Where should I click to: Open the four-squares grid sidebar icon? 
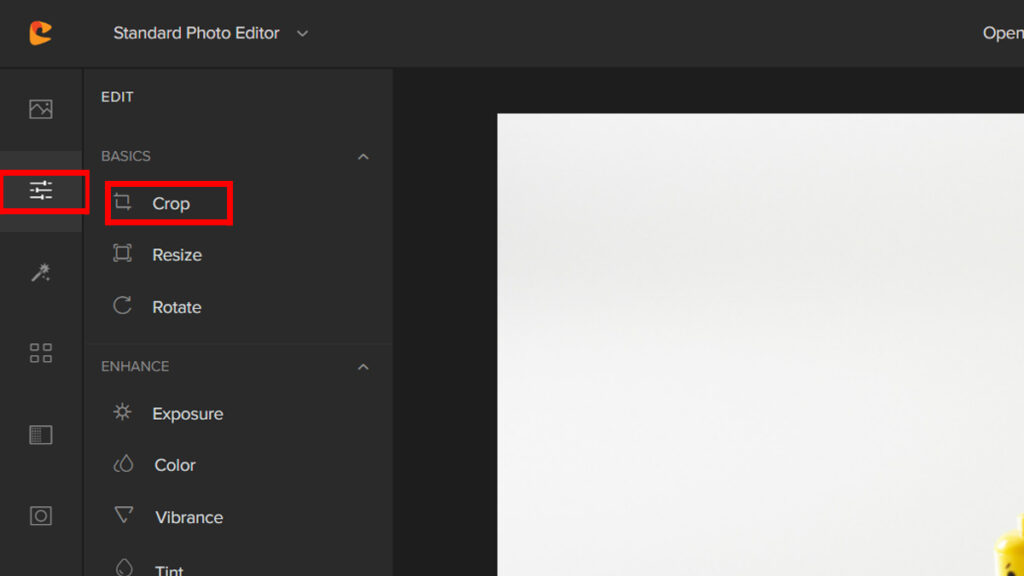41,353
